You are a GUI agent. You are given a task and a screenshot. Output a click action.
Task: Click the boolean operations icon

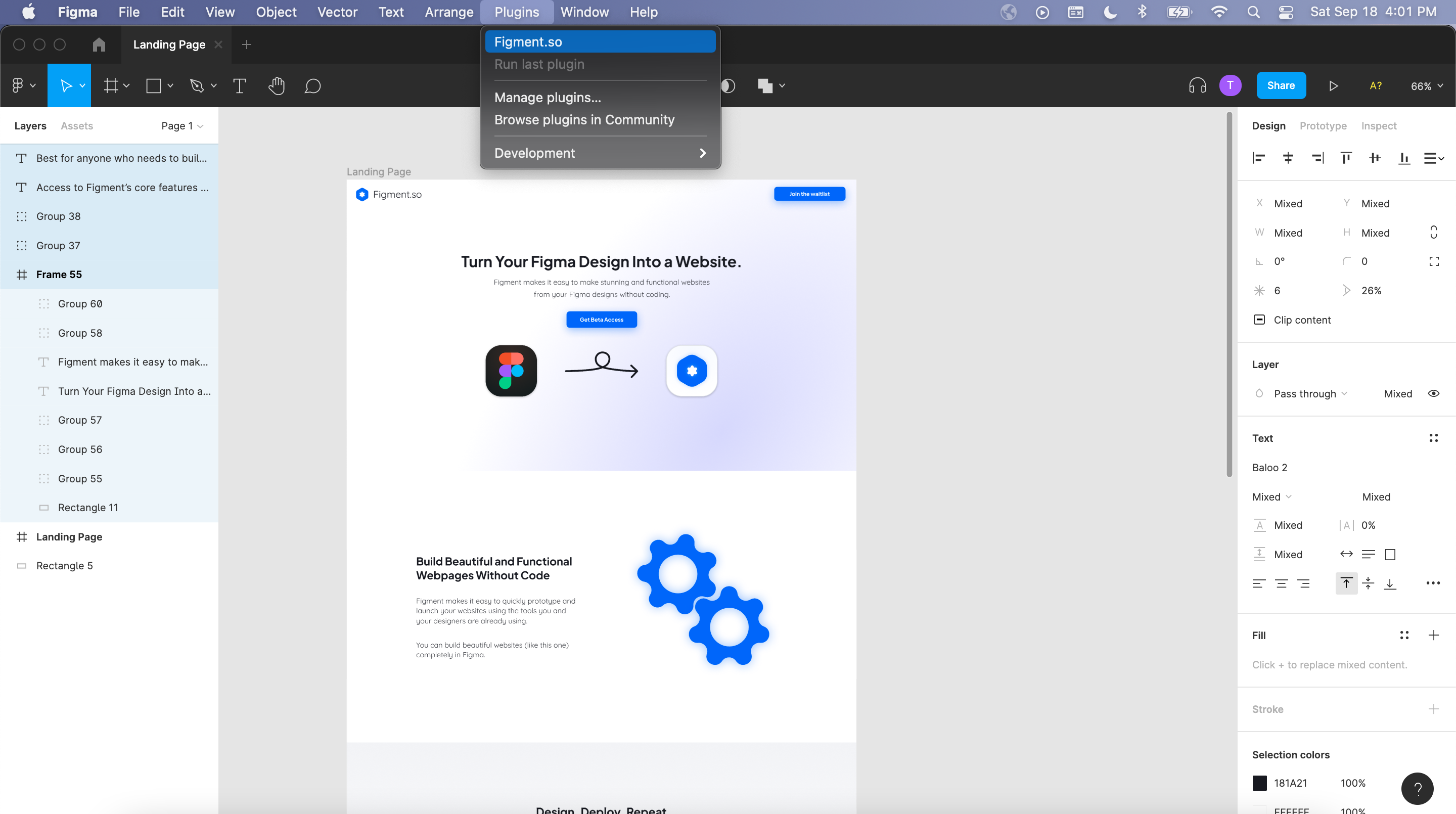pyautogui.click(x=765, y=85)
